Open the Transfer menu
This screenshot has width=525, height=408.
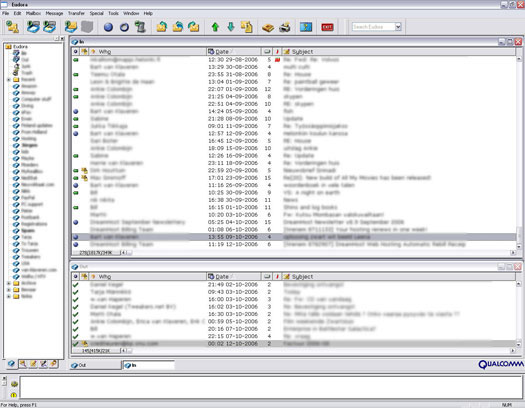(76, 13)
